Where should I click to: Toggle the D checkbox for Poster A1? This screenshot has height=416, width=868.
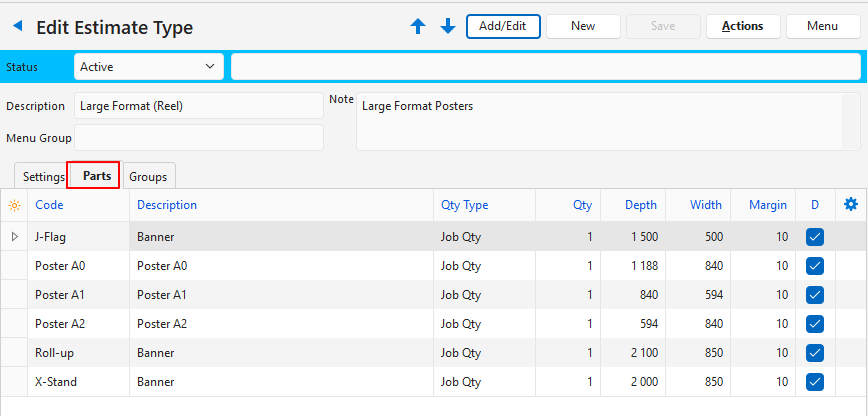814,295
